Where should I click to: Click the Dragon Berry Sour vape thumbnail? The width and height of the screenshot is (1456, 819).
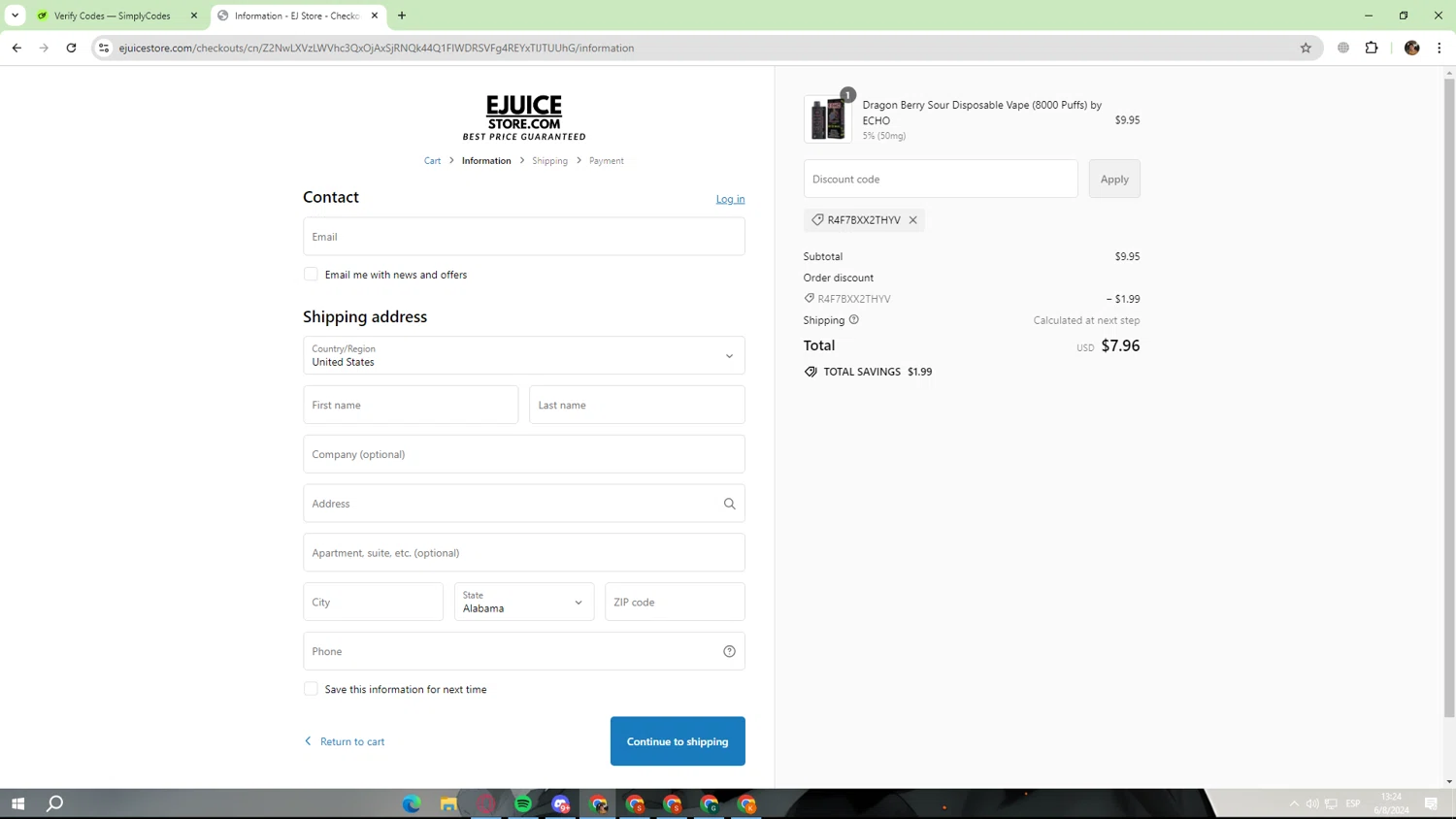tap(828, 119)
